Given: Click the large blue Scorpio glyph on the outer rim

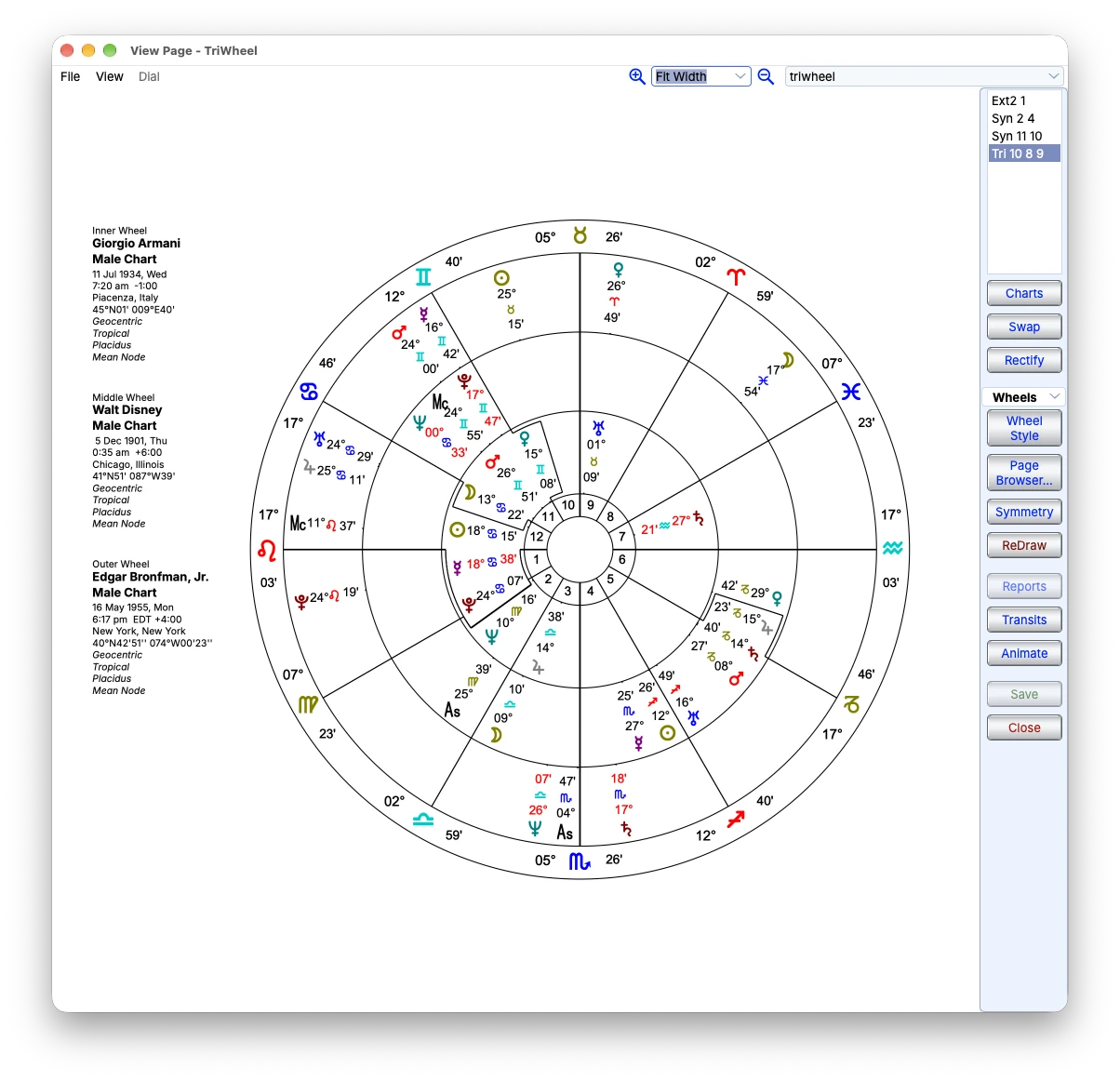Looking at the screenshot, I should click(x=580, y=861).
